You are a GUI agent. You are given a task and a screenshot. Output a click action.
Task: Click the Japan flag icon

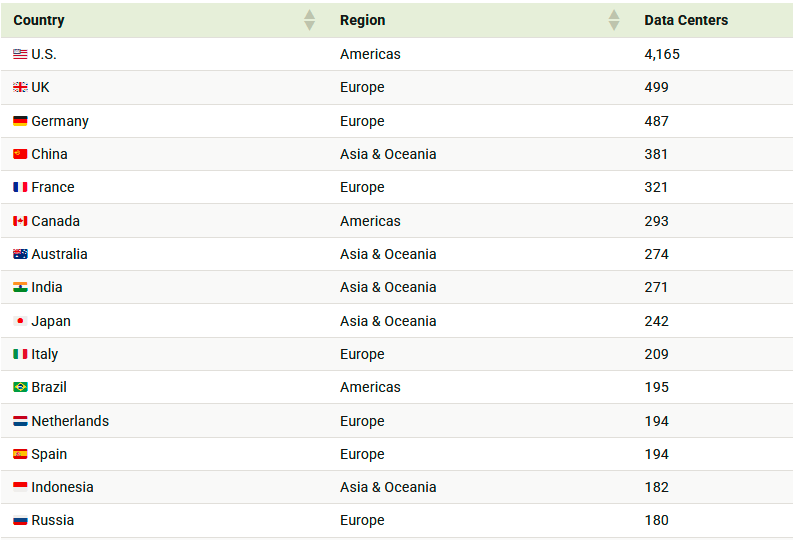click(20, 321)
